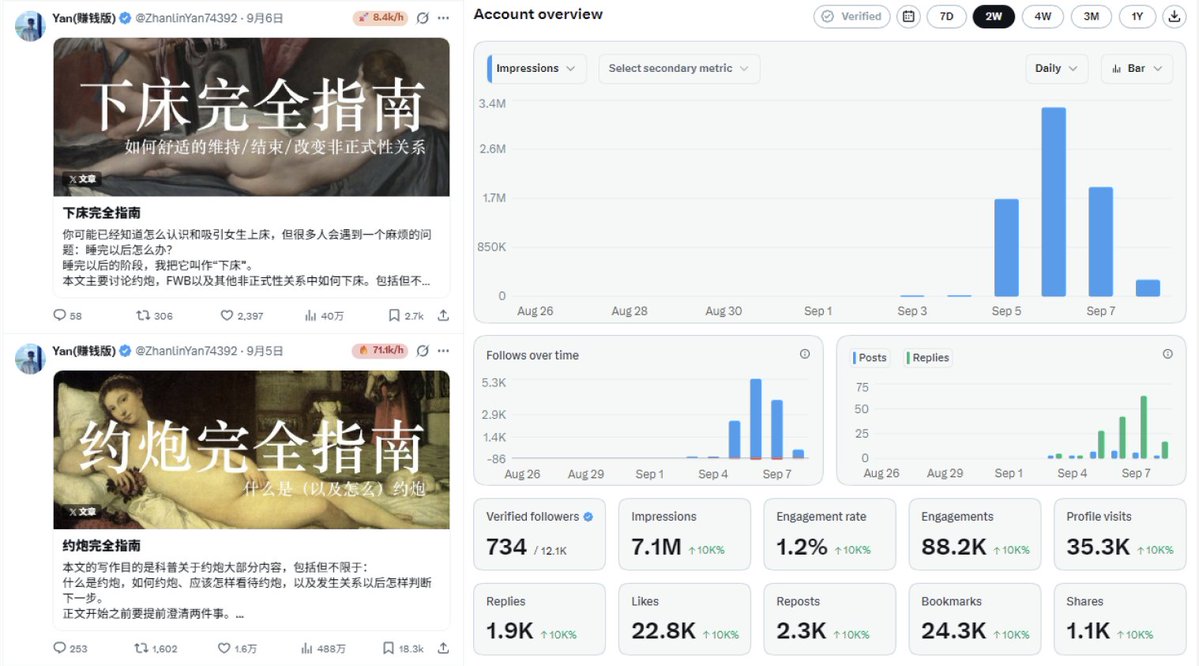Click reply icon on 下床完全指南 post
Screen dimensions: 1199x666
[60, 315]
